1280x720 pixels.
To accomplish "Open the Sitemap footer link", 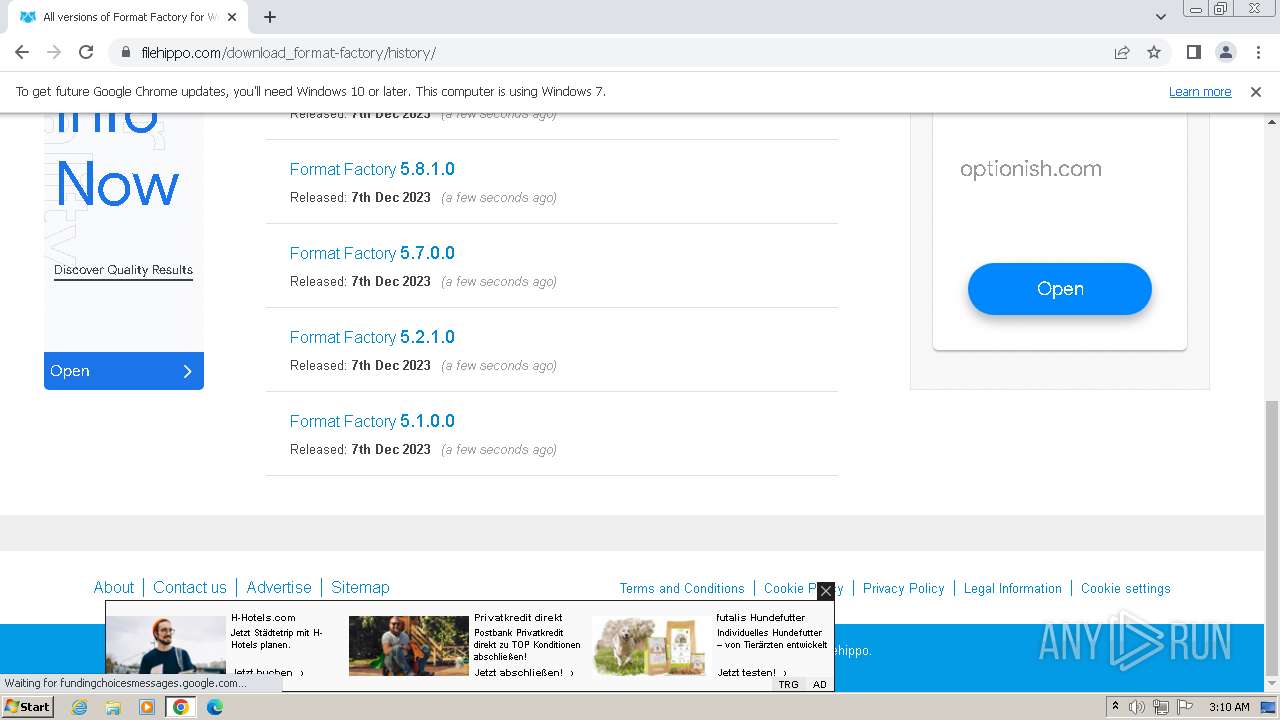I will (x=360, y=588).
